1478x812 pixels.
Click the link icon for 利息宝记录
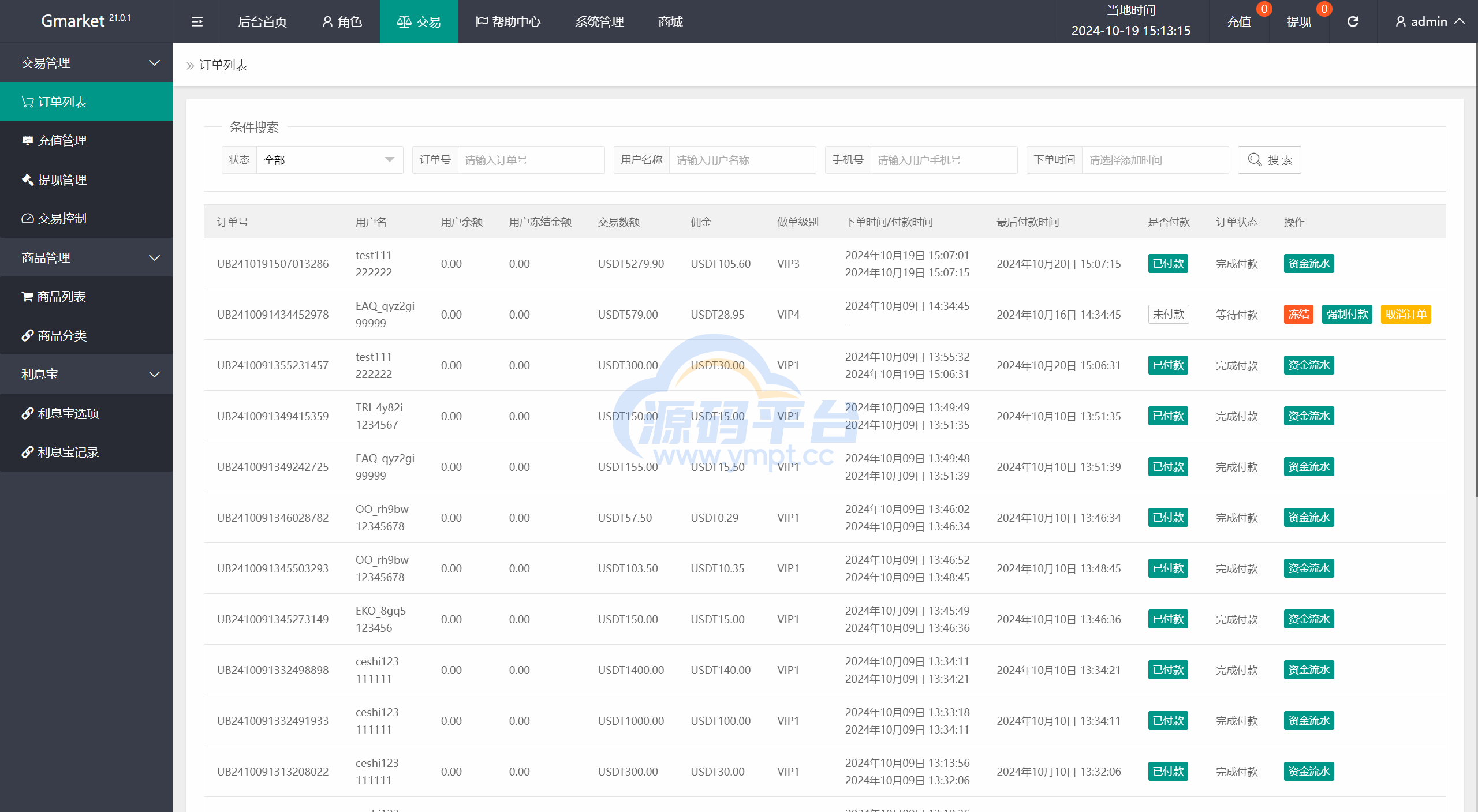[x=28, y=452]
